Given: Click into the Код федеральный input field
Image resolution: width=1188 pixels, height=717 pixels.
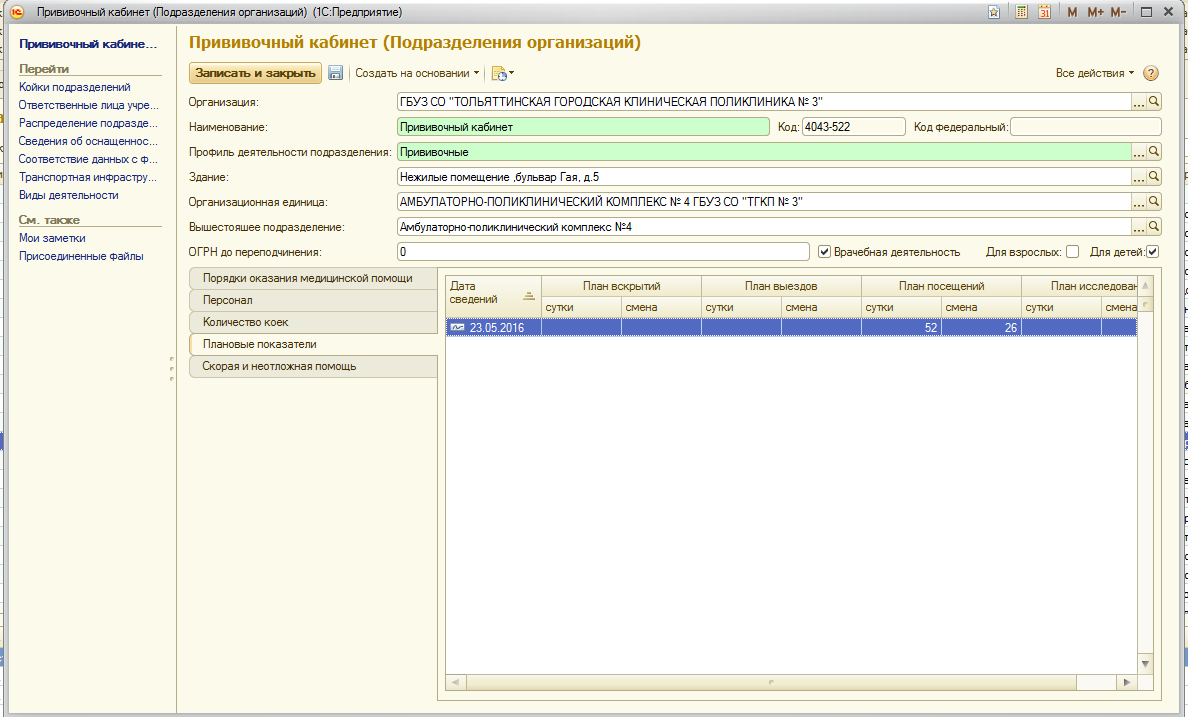Looking at the screenshot, I should click(x=1086, y=126).
